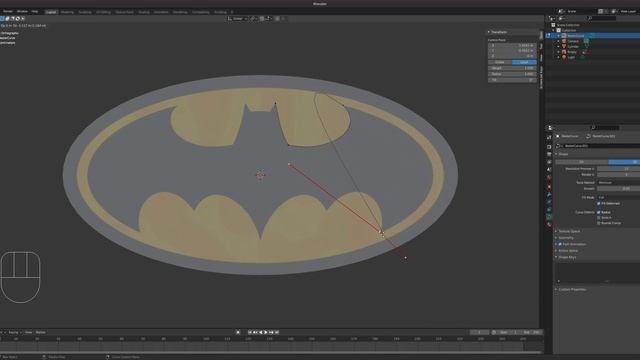The image size is (640, 360).
Task: Expand the Custom Properties panel
Action: pos(571,289)
